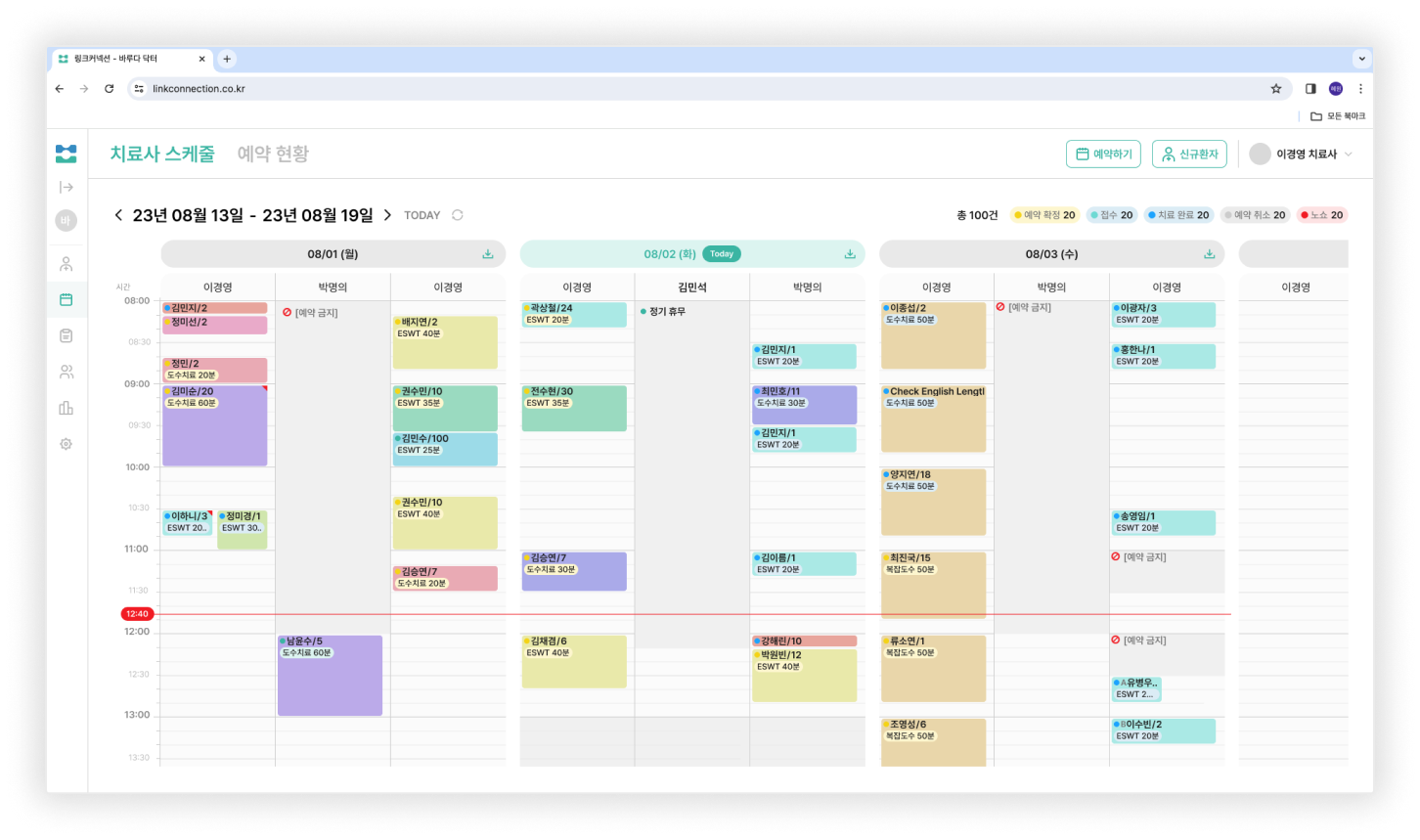Bookmark this page with the star icon
Screen dimensions: 1420x840
tap(1275, 89)
